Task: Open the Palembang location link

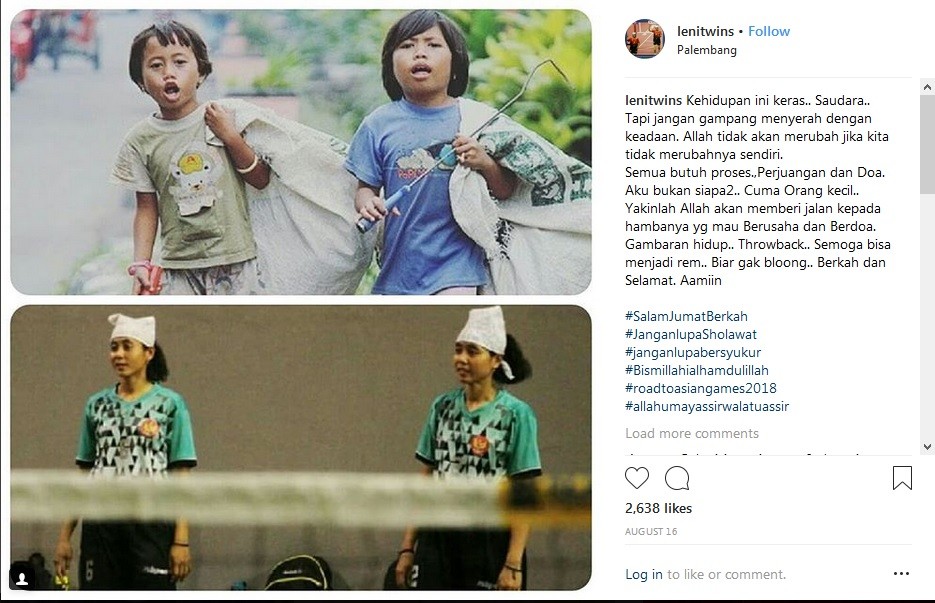Action: 707,50
